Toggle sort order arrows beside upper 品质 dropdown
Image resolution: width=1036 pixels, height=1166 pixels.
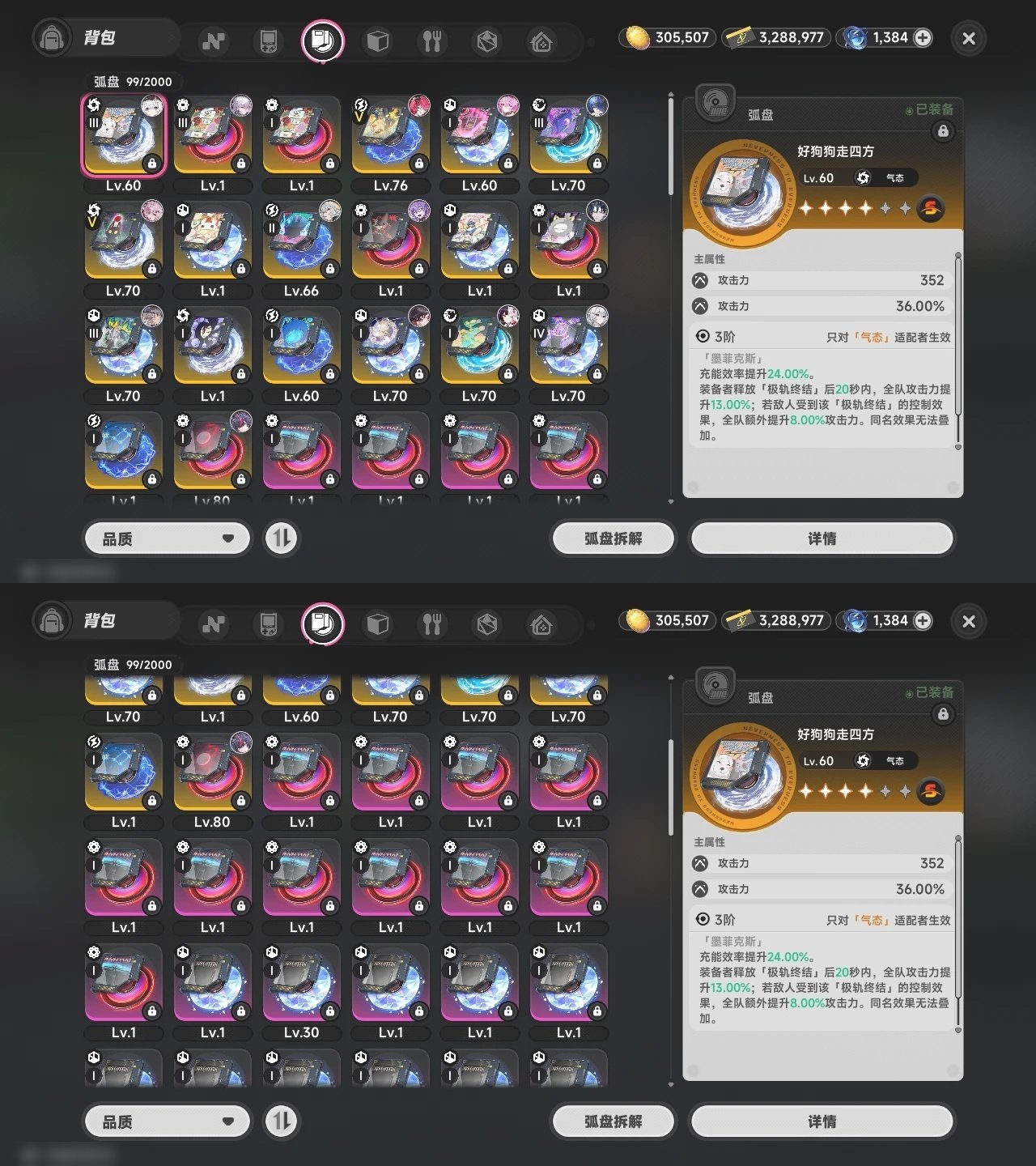282,538
